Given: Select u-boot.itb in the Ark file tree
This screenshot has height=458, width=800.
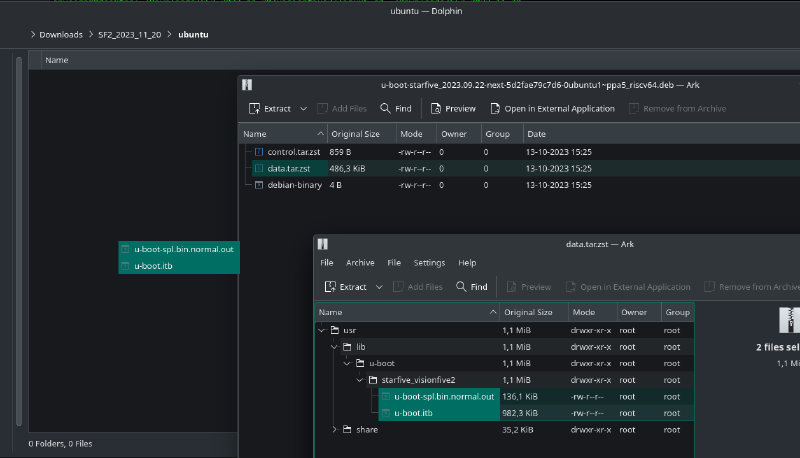Looking at the screenshot, I should click(x=414, y=412).
